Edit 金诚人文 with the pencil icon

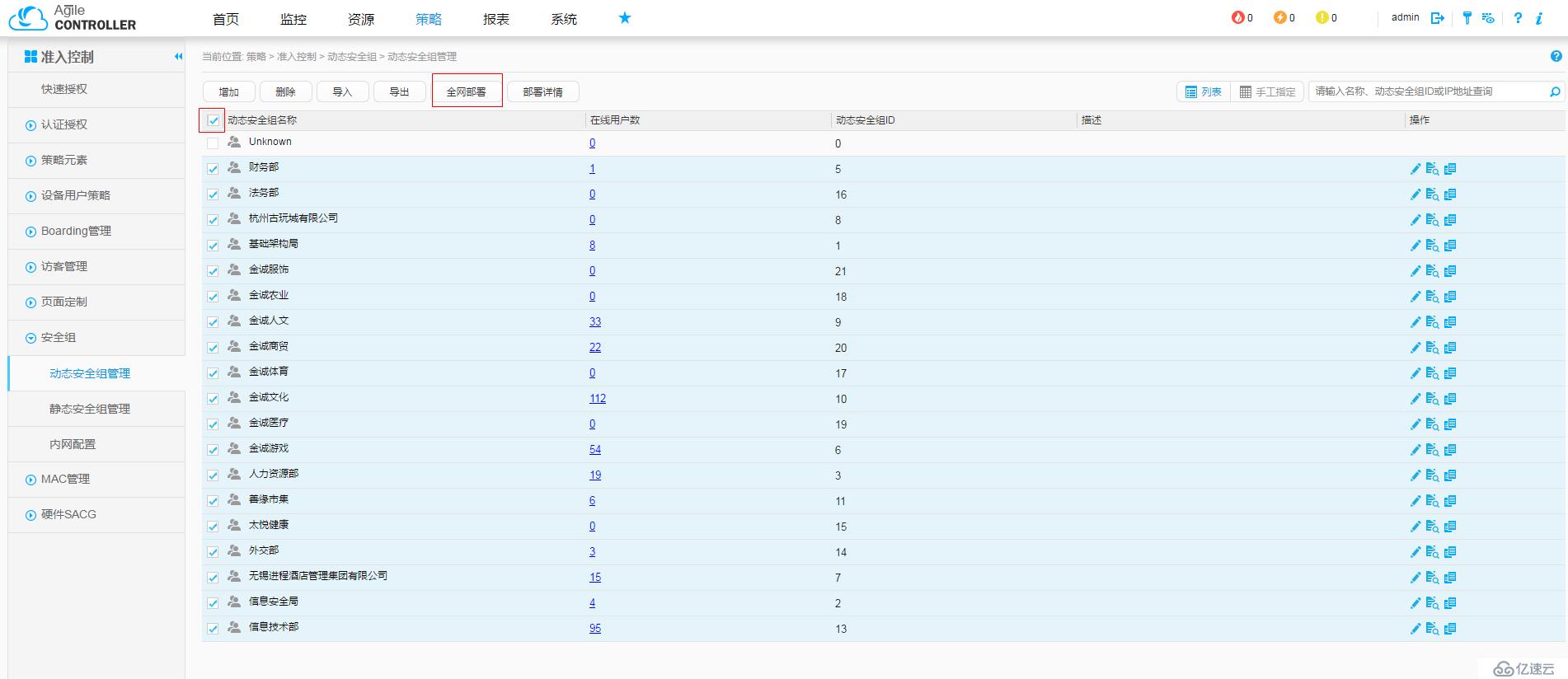pos(1415,322)
